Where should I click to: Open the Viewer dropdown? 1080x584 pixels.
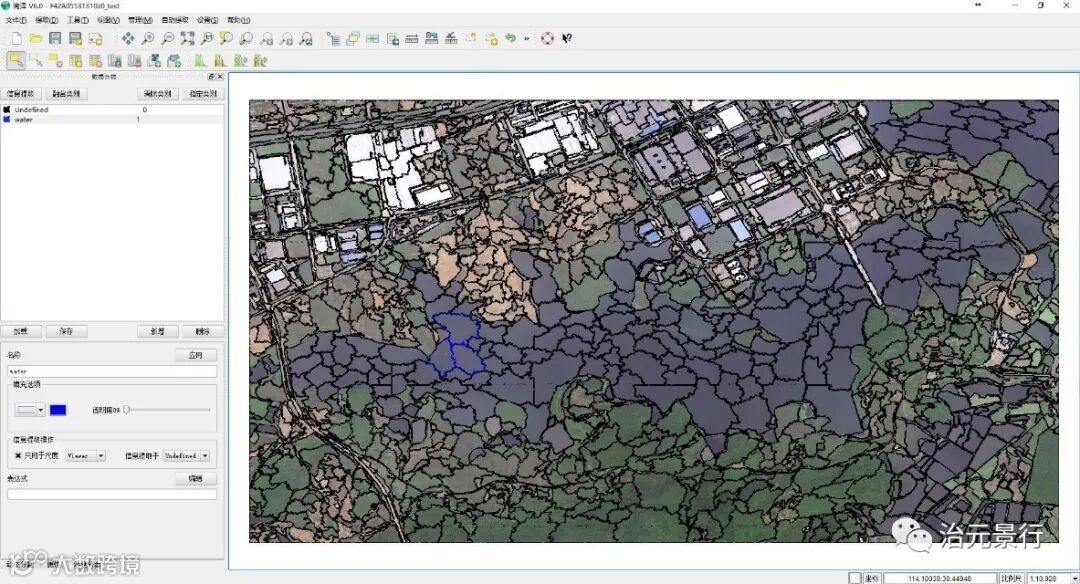pos(85,456)
